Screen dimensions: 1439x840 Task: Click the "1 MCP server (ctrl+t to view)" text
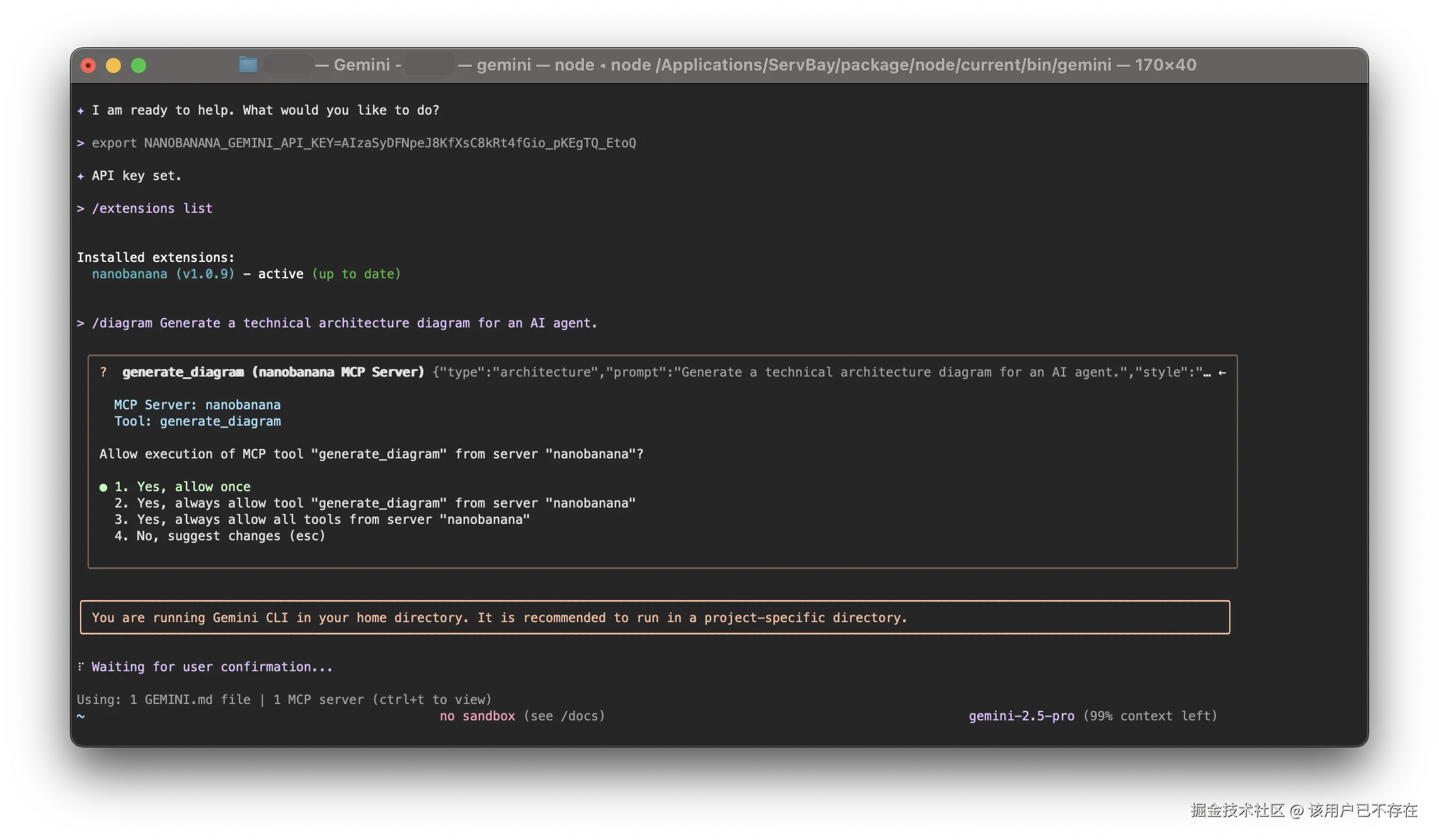382,700
